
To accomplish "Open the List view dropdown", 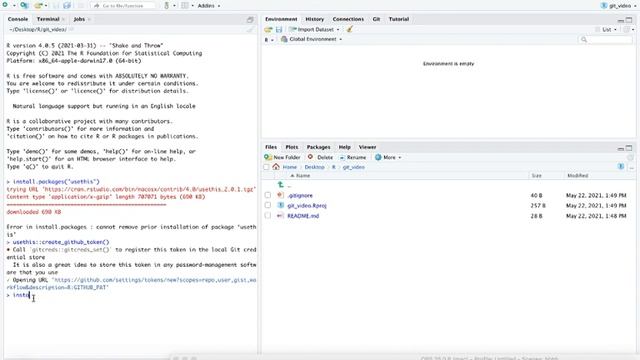I will pos(606,29).
